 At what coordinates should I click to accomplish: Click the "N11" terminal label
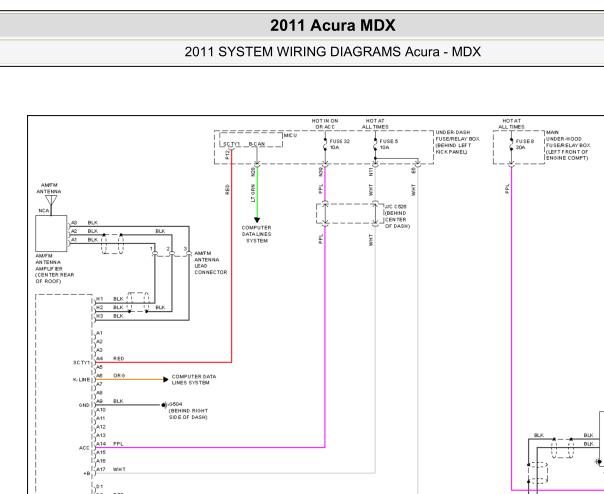(371, 172)
